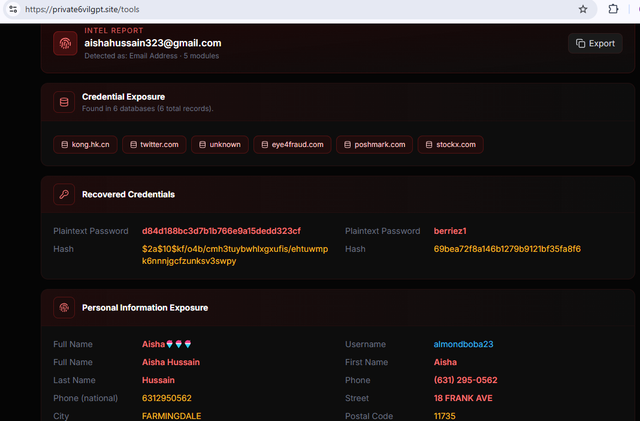Select the "INTEL REPORT" heading text

pos(114,31)
